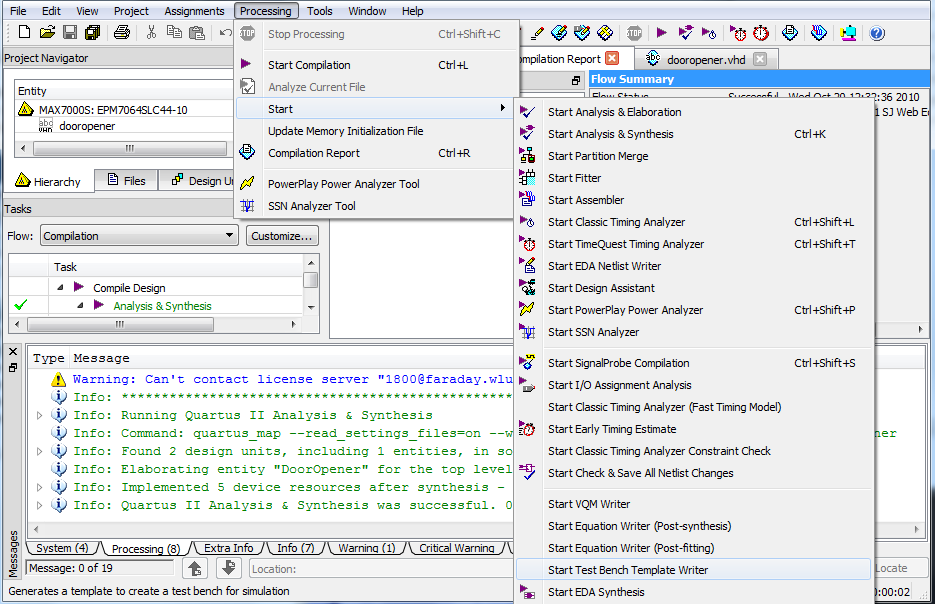The height and width of the screenshot is (604, 935).
Task: Click the Programmer toolbar icon
Action: (819, 33)
